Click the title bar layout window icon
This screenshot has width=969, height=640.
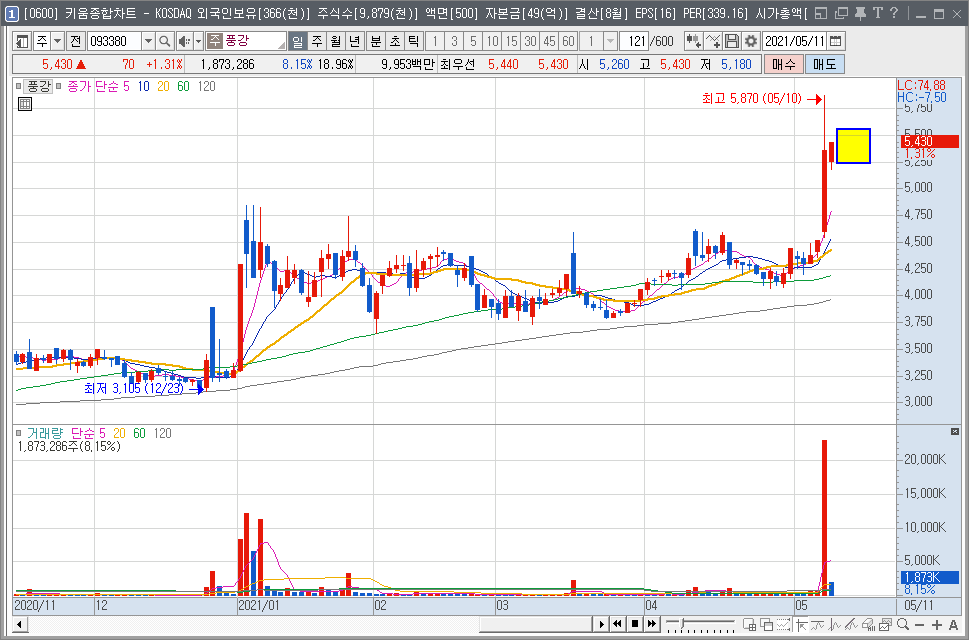tap(821, 13)
